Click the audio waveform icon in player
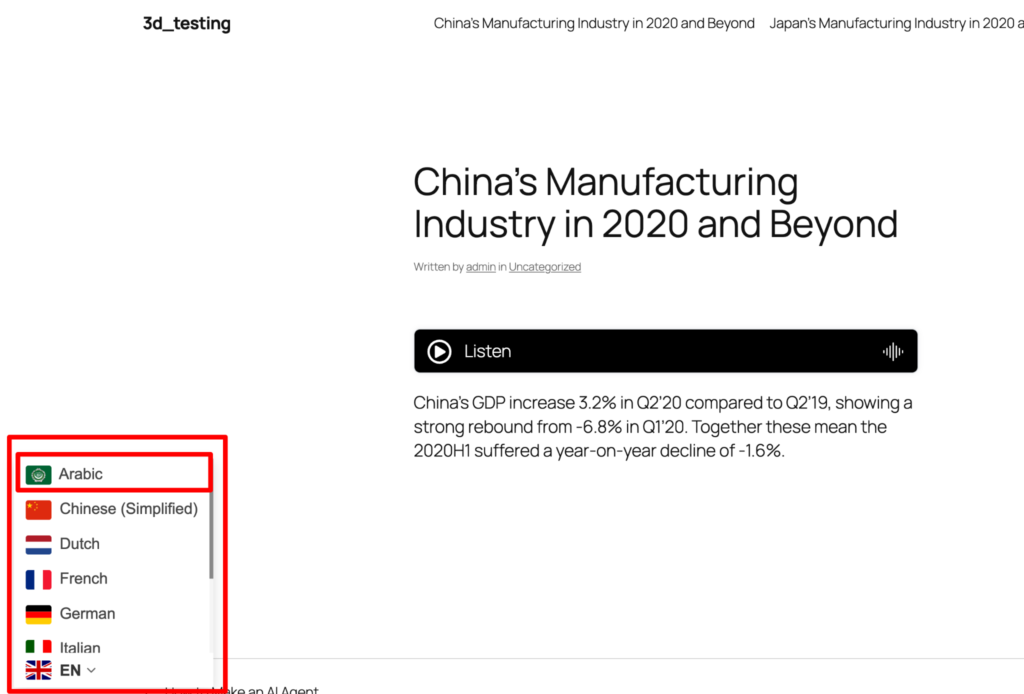1024x694 pixels. click(893, 352)
